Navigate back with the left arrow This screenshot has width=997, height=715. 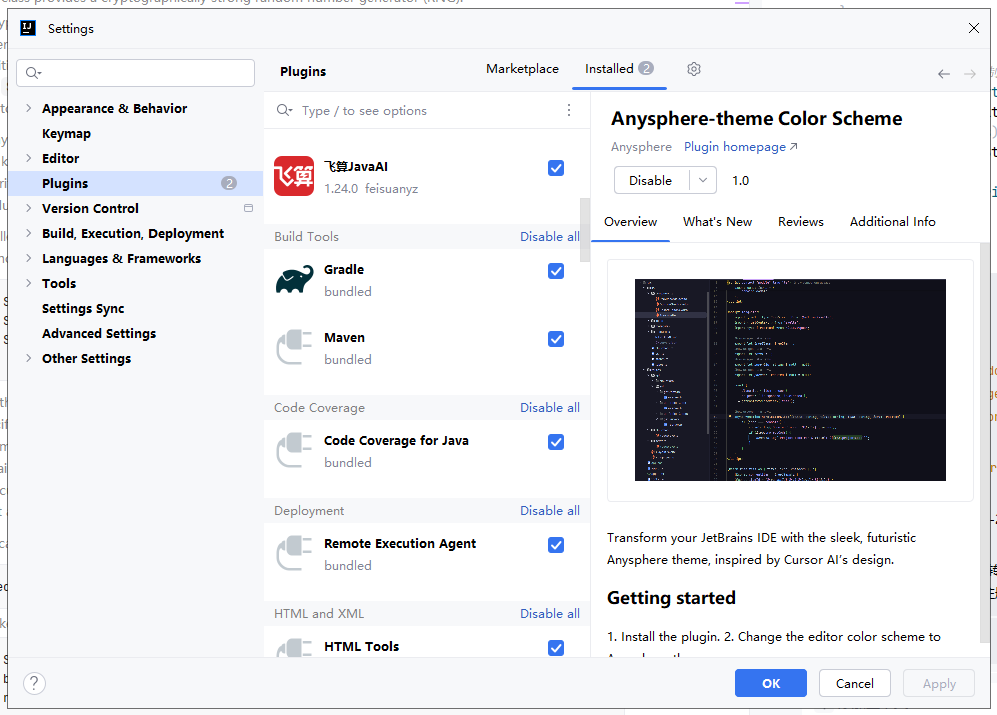(x=944, y=74)
